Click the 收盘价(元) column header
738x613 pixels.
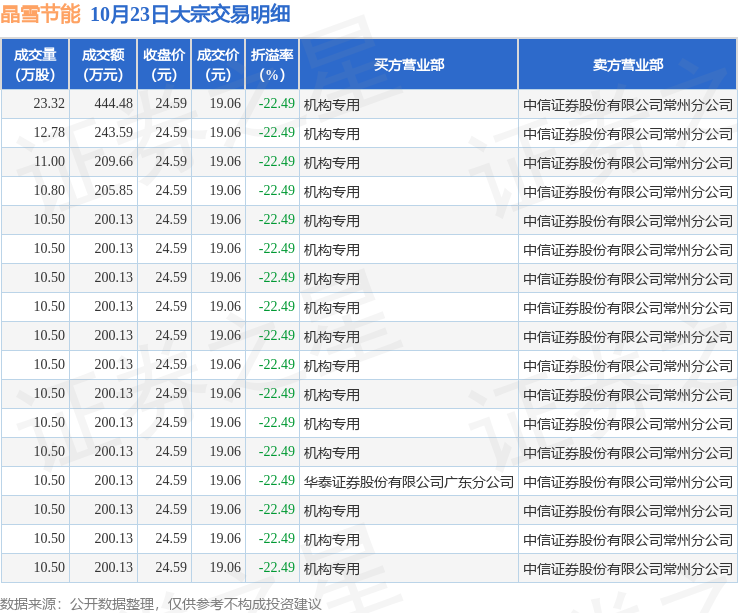pyautogui.click(x=164, y=64)
